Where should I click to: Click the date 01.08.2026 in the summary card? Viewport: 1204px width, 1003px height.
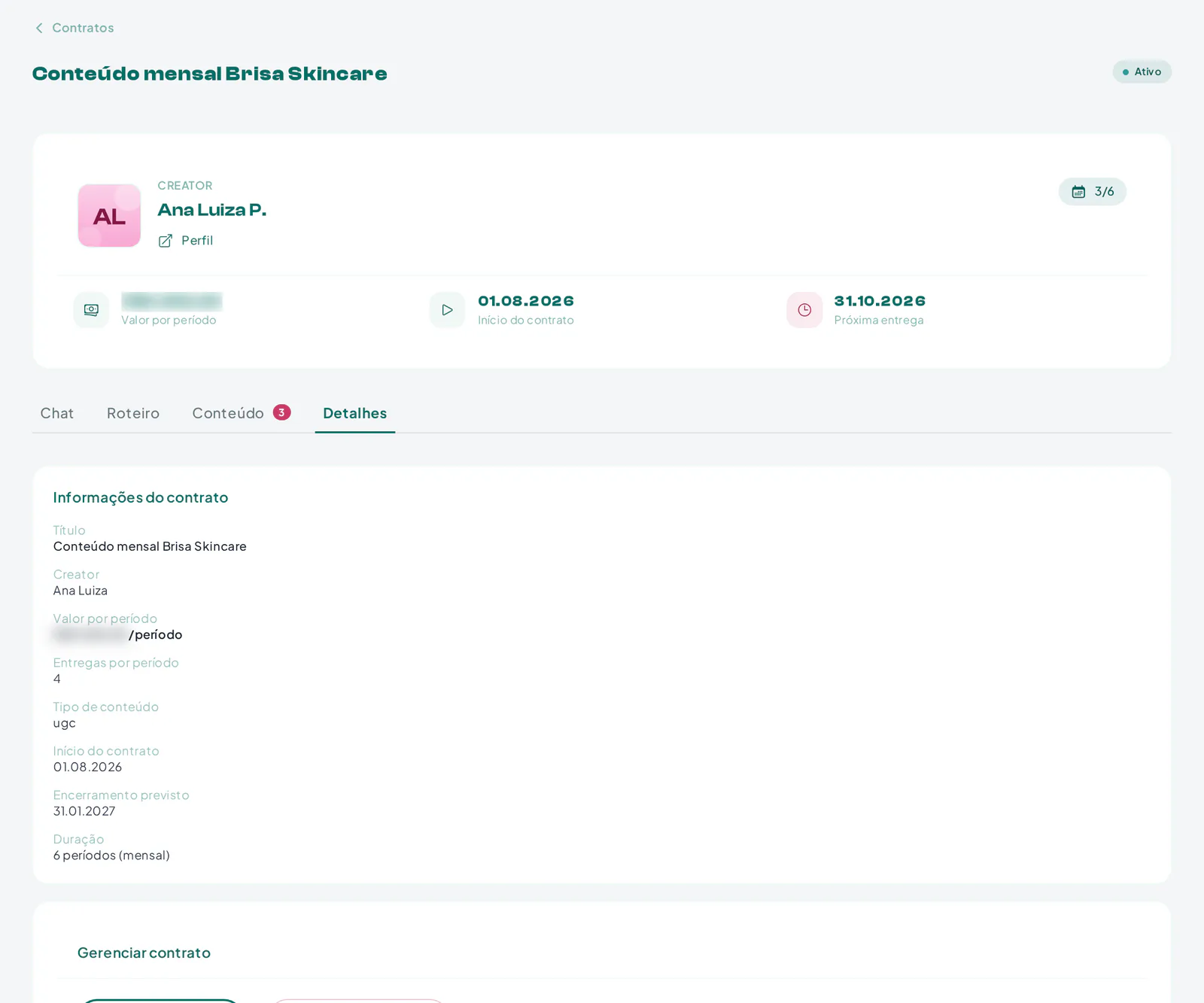tap(526, 301)
